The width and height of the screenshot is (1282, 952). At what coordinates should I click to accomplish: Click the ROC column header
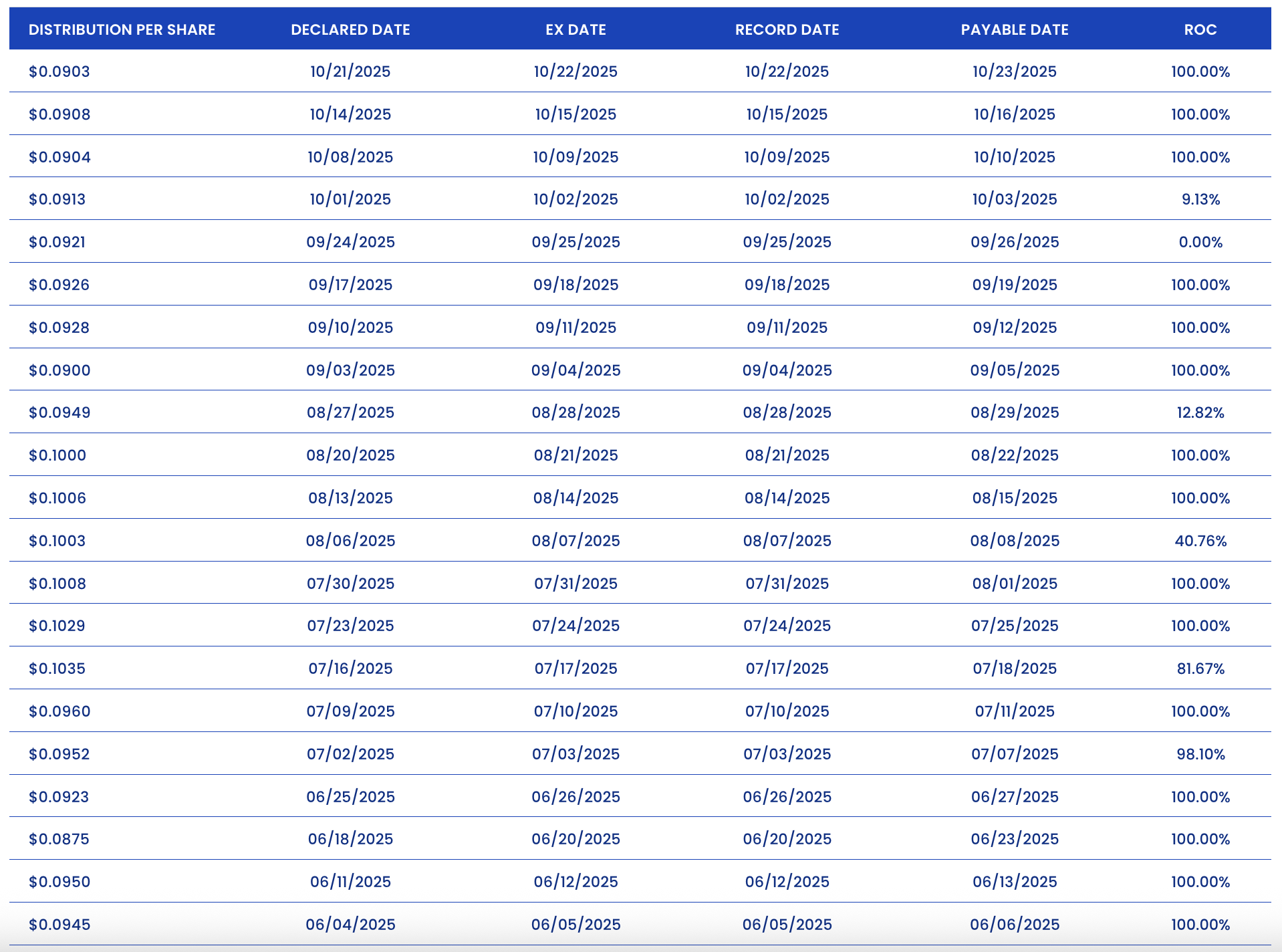1200,29
